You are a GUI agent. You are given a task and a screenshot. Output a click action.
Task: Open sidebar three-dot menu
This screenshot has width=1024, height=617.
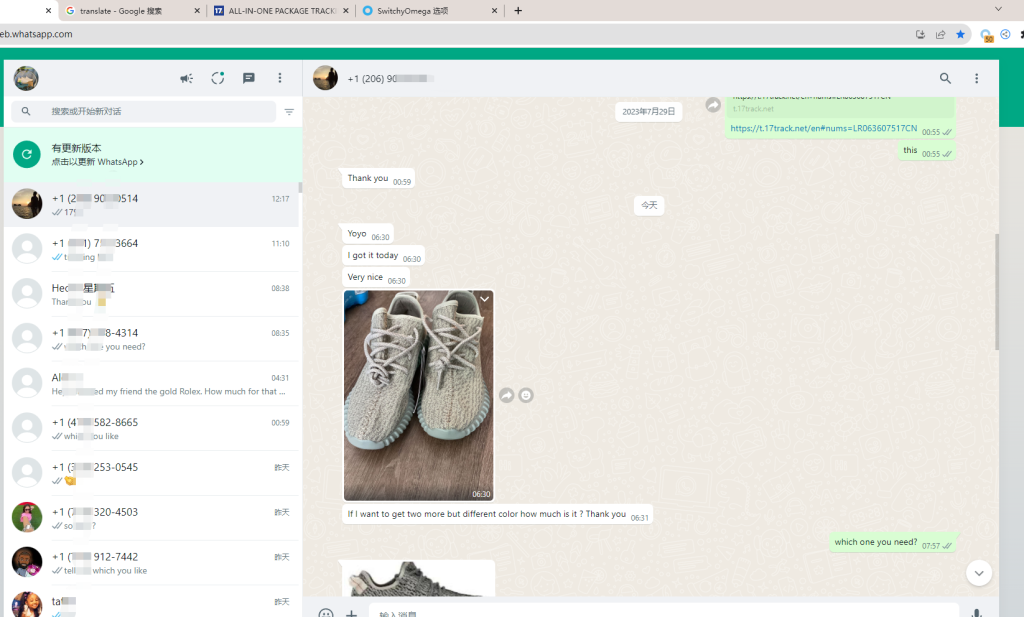click(x=280, y=78)
